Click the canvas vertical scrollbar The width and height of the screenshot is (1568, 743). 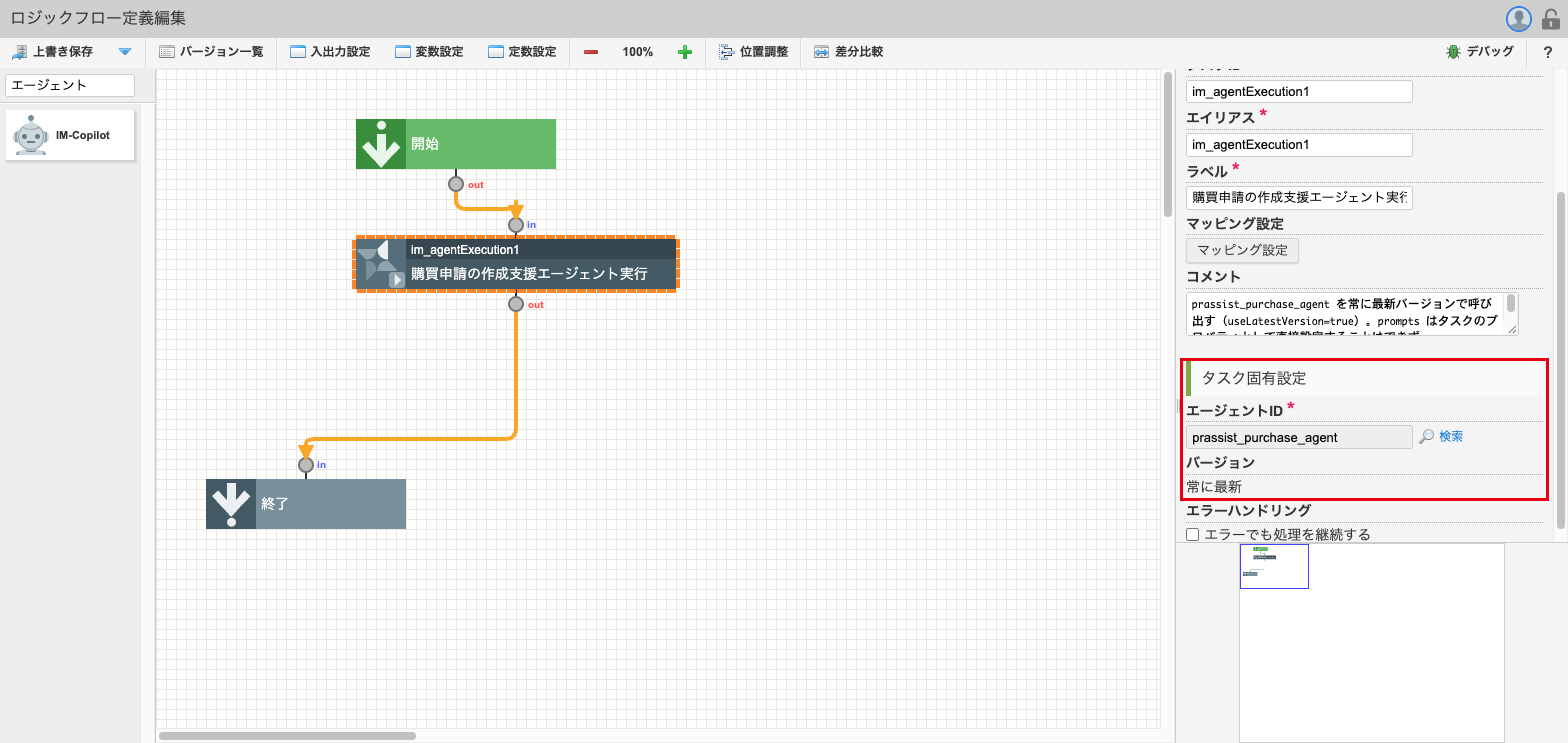(x=1167, y=145)
